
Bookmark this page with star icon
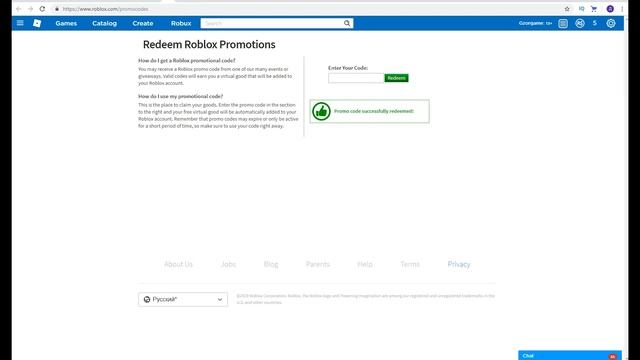coord(567,9)
